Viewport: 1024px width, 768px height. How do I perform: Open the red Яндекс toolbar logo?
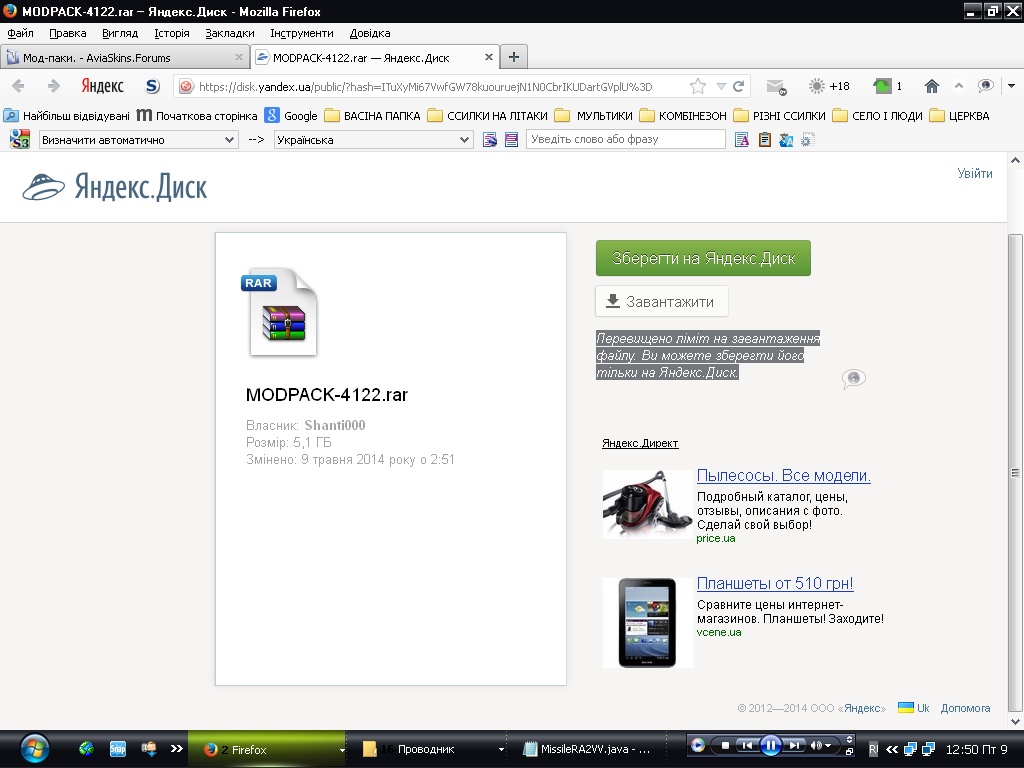(102, 86)
